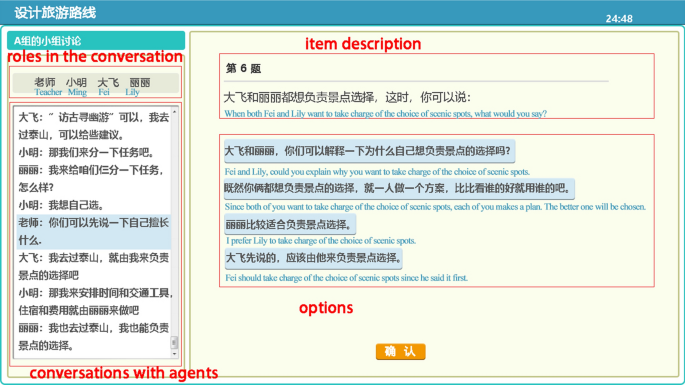
Task: Click the conversation scrollbar up arrow
Action: click(174, 112)
